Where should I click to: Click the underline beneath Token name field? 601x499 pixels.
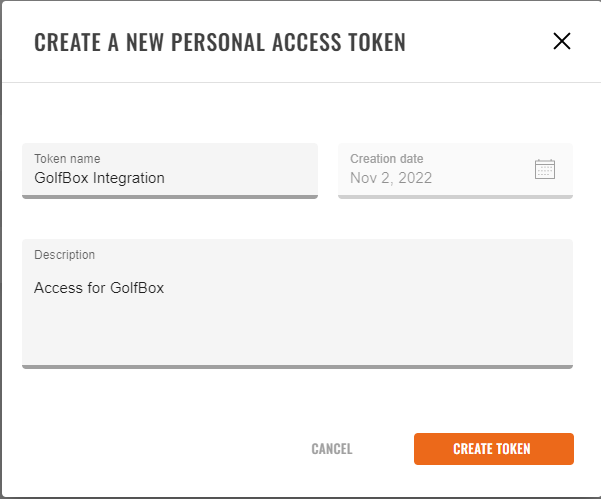(x=170, y=197)
